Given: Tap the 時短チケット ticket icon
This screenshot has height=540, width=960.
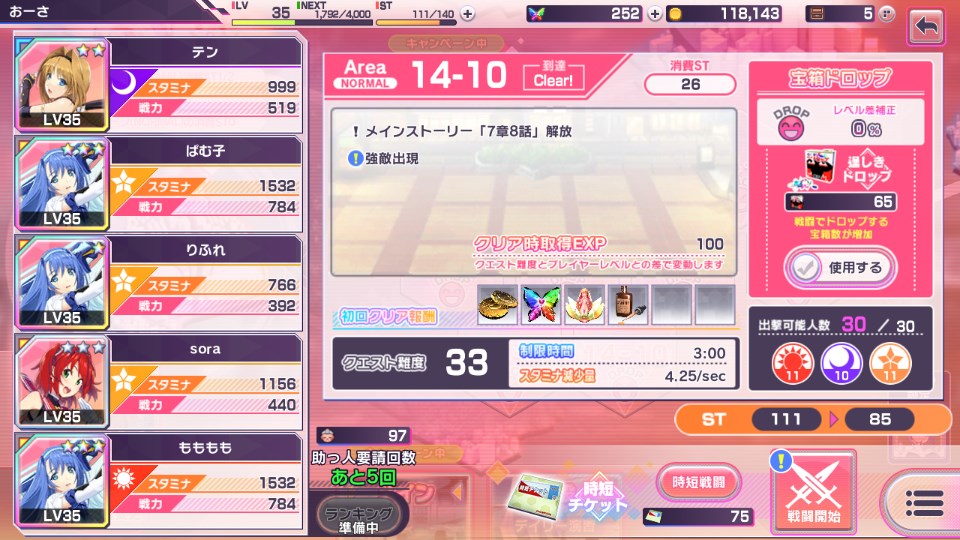Looking at the screenshot, I should [568, 497].
